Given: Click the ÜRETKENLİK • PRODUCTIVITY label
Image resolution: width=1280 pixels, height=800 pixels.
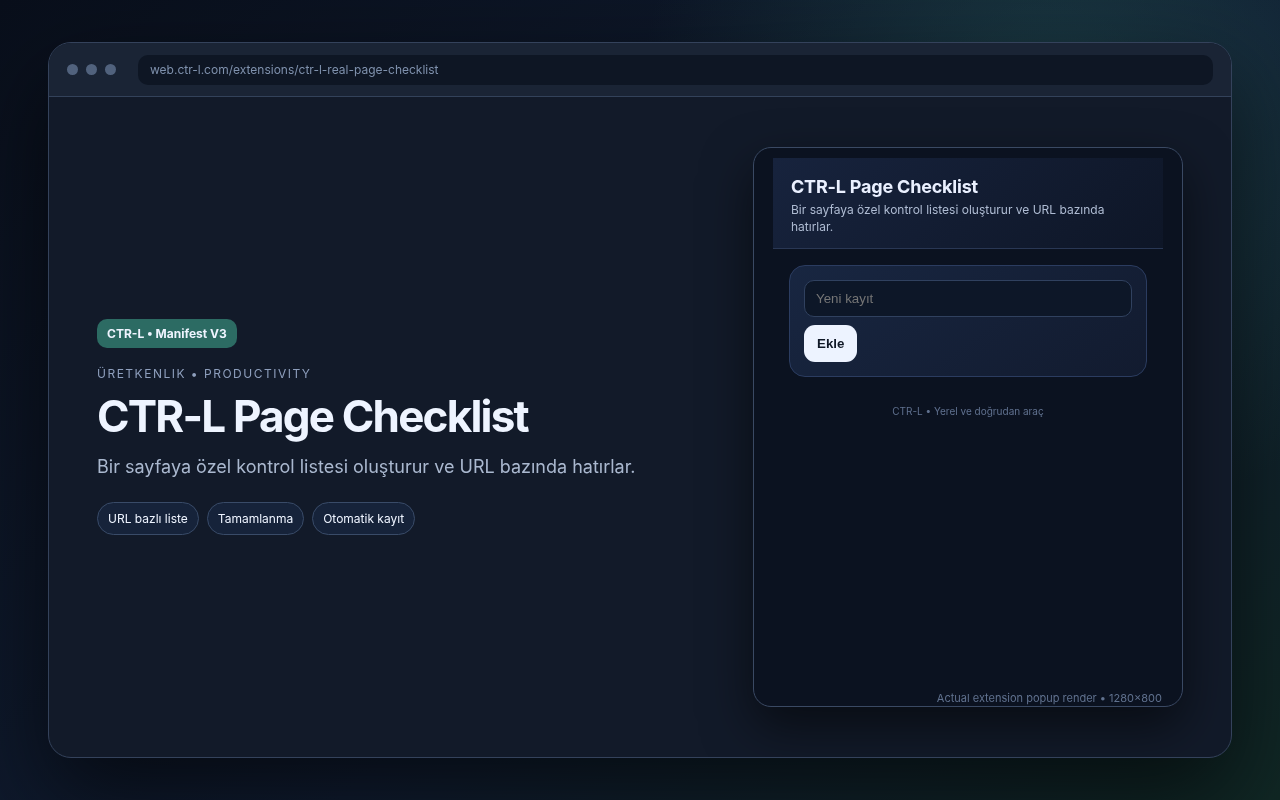Looking at the screenshot, I should [x=204, y=374].
